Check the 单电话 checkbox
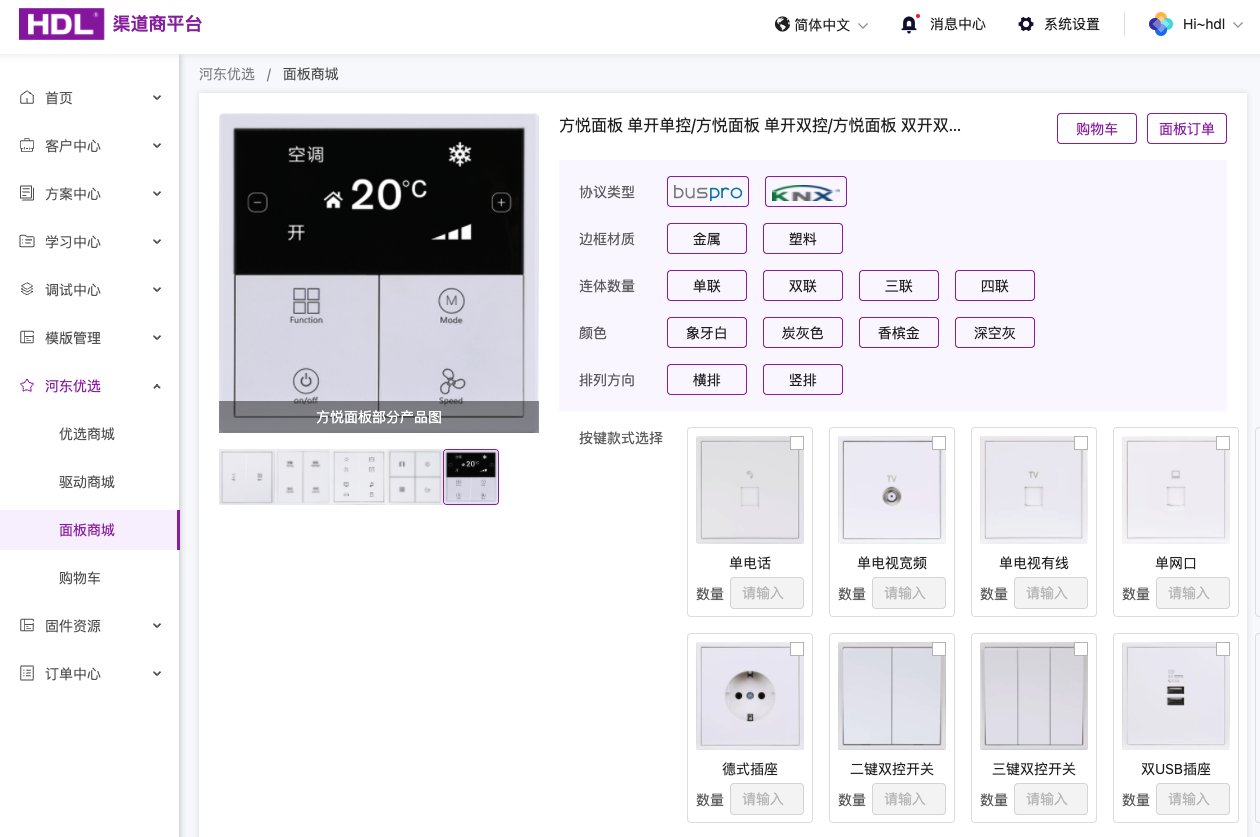The image size is (1260, 837). (x=797, y=443)
